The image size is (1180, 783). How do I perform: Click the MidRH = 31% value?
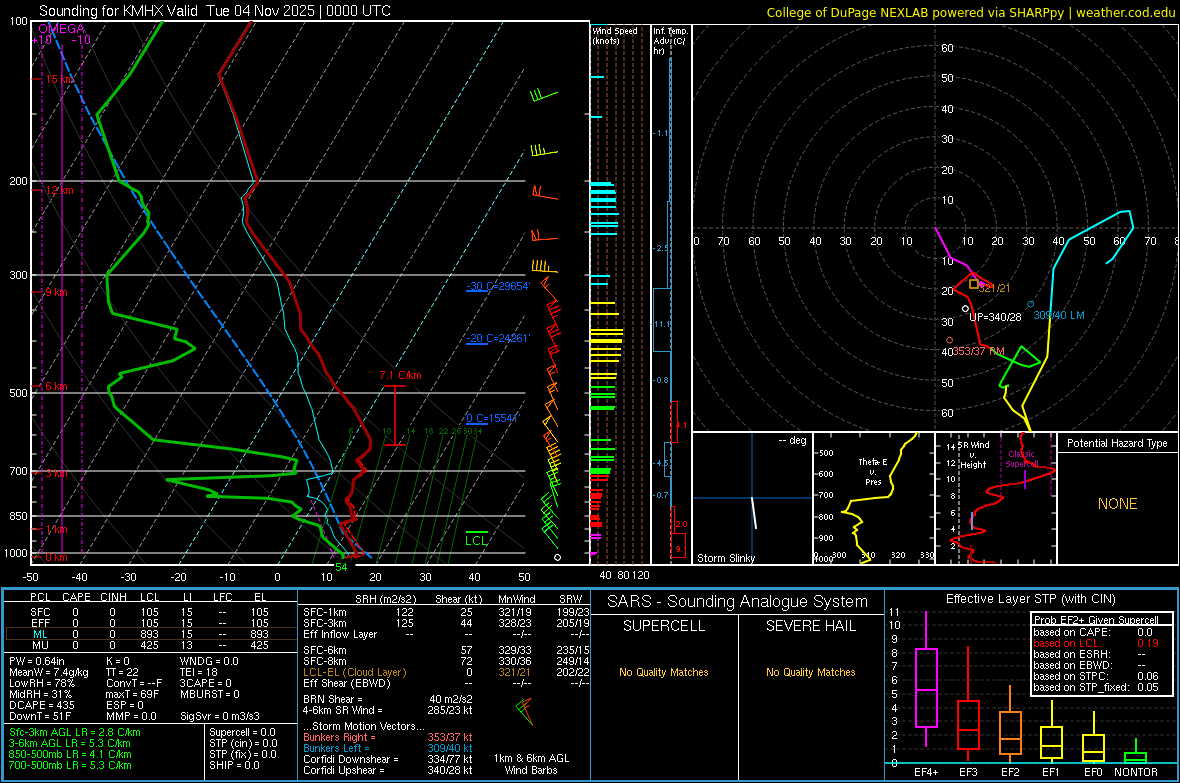(x=41, y=694)
